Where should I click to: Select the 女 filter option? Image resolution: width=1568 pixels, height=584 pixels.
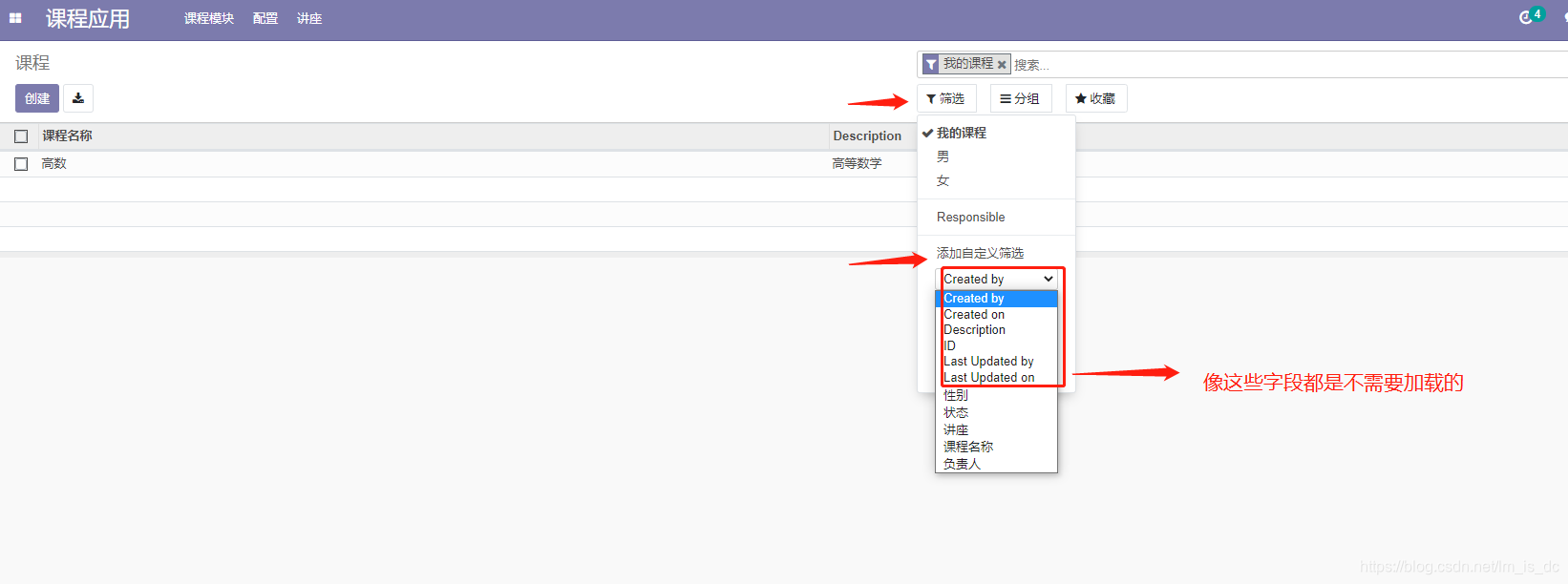pyautogui.click(x=943, y=180)
